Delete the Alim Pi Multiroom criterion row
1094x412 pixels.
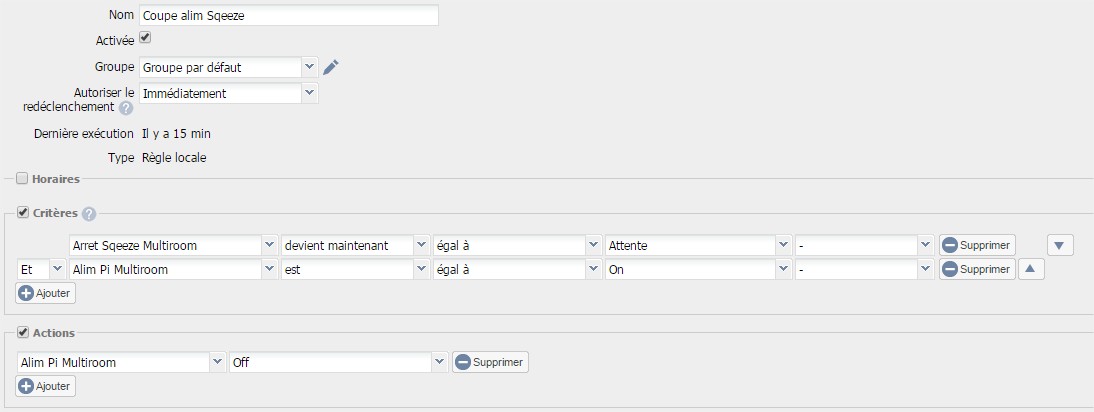[977, 269]
